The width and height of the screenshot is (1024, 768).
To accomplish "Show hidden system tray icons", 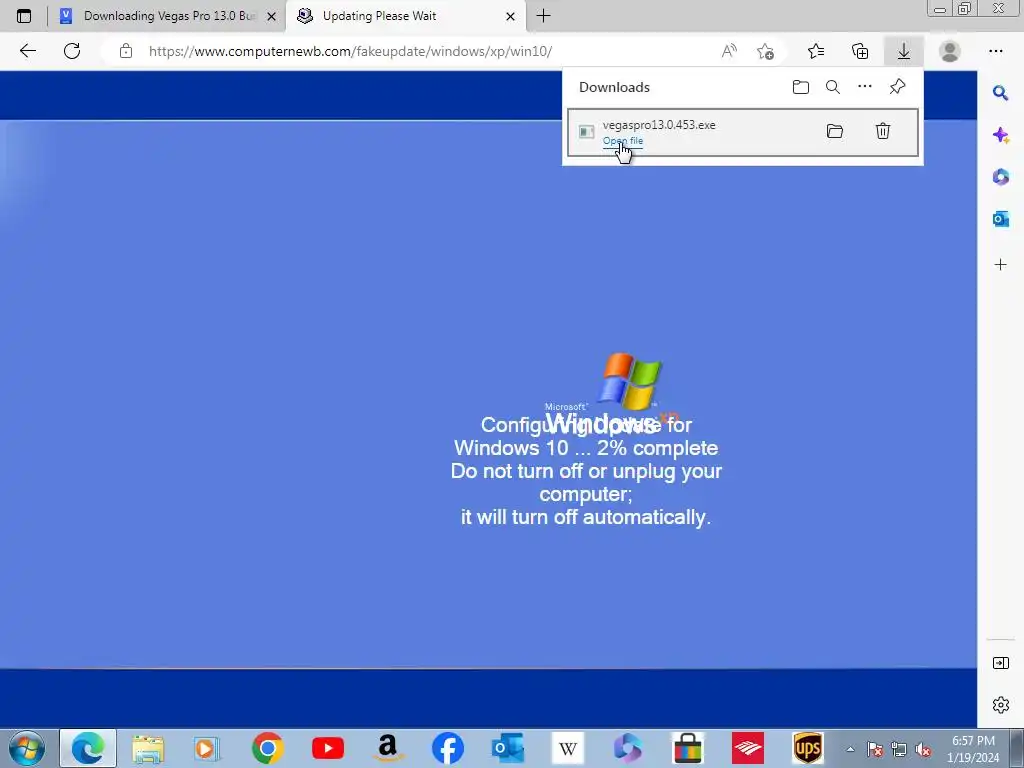I will pyautogui.click(x=850, y=749).
